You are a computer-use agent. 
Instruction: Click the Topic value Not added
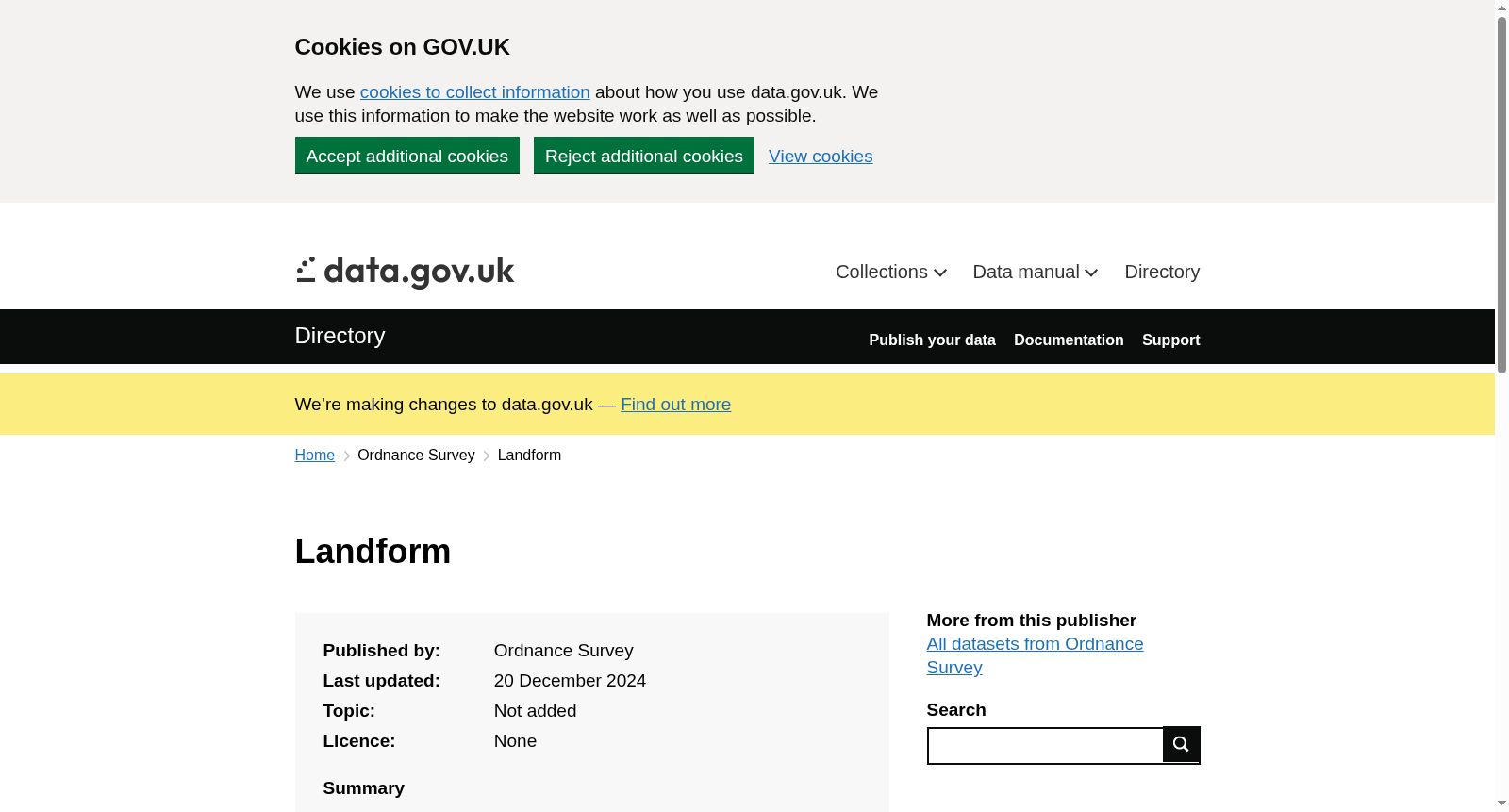tap(535, 711)
